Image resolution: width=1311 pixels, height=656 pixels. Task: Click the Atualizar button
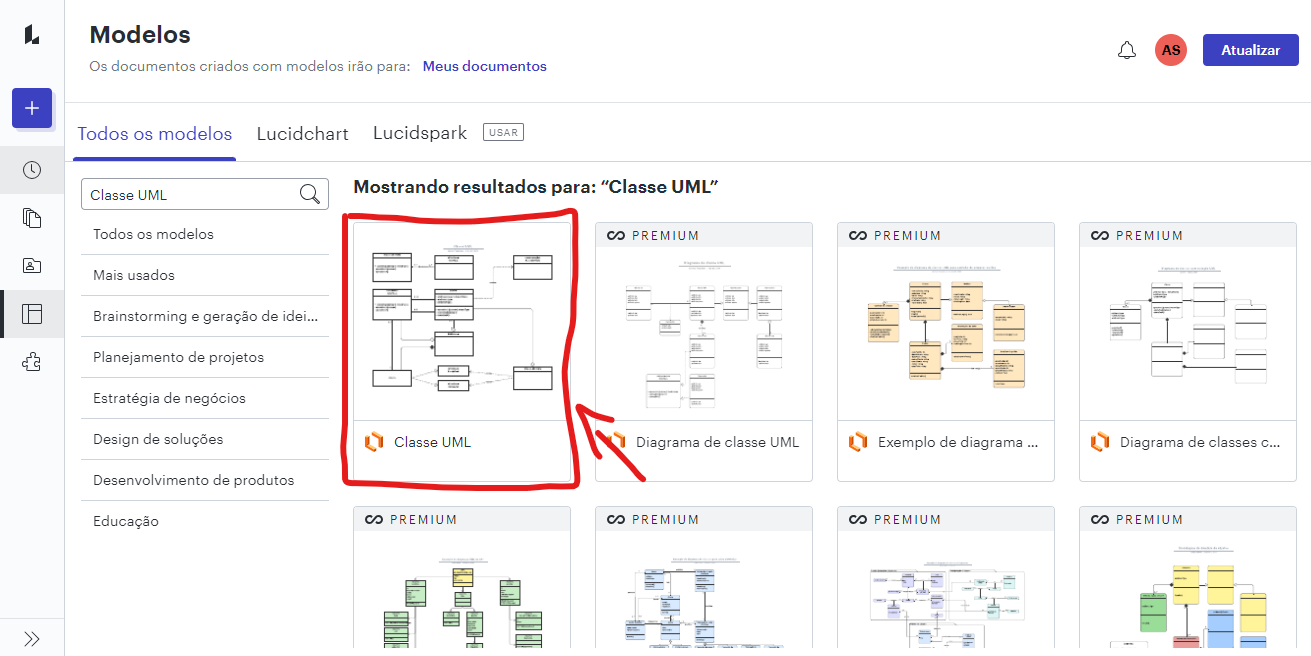[x=1250, y=49]
